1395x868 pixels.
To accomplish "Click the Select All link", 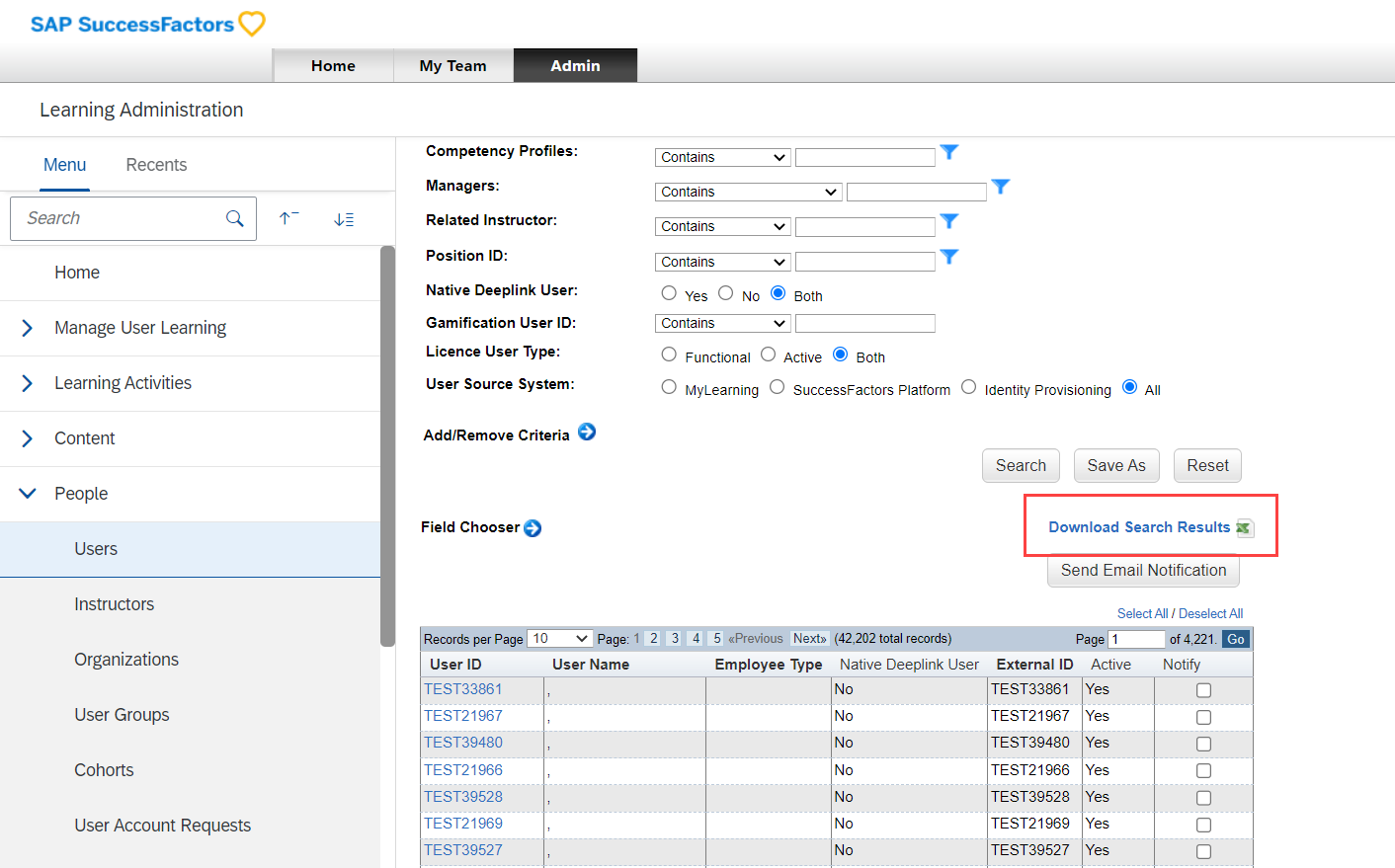I will click(x=1142, y=613).
